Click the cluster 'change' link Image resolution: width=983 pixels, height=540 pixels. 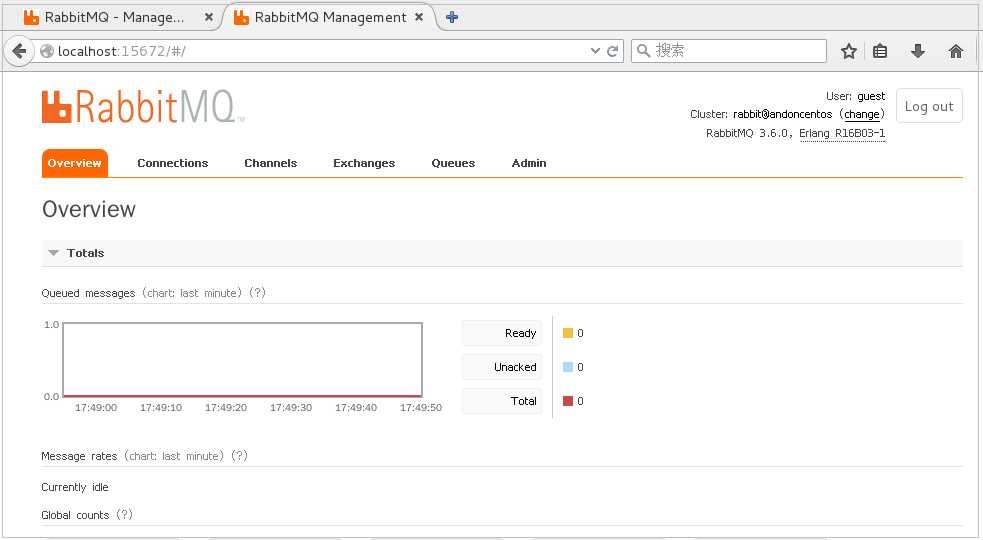(x=861, y=114)
